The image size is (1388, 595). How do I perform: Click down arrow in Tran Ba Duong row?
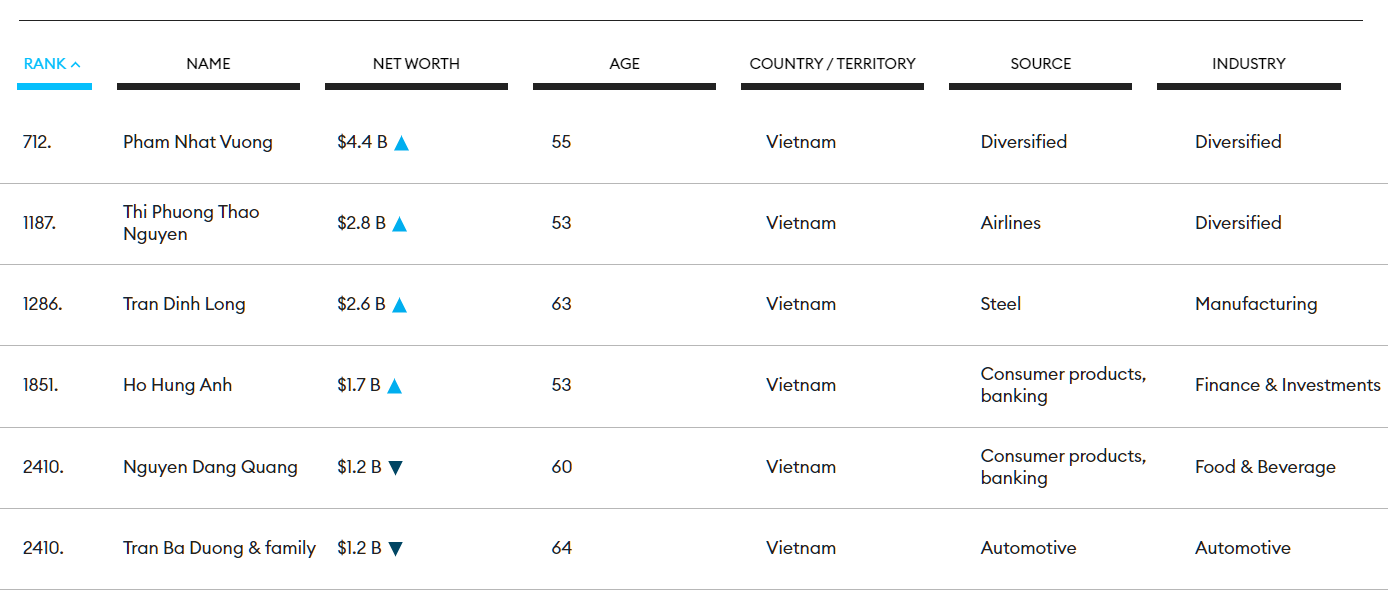tap(396, 549)
